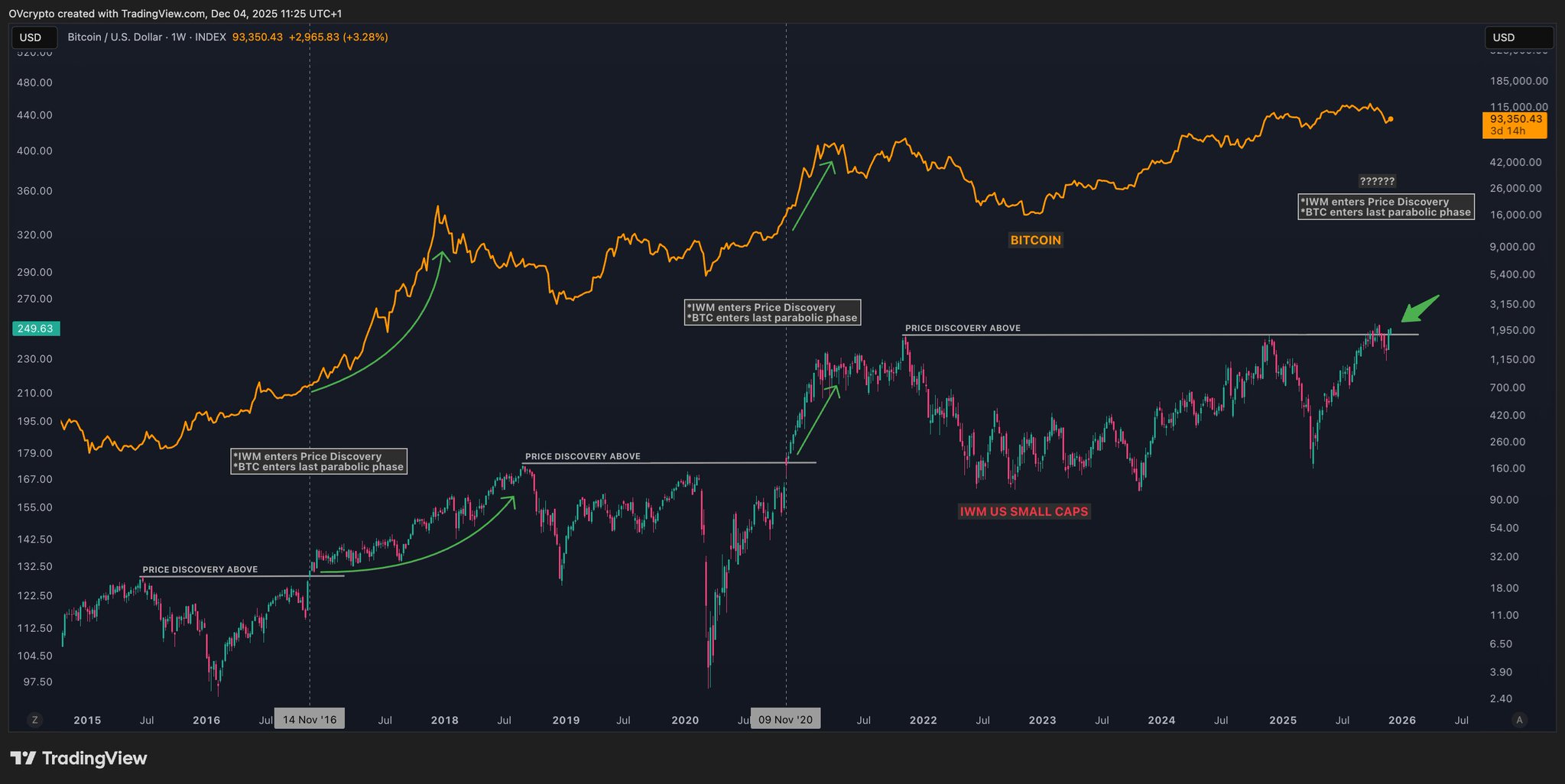Click the 18.00 level on the right price scale
Screen dimensions: 1565x784
tap(1505, 588)
